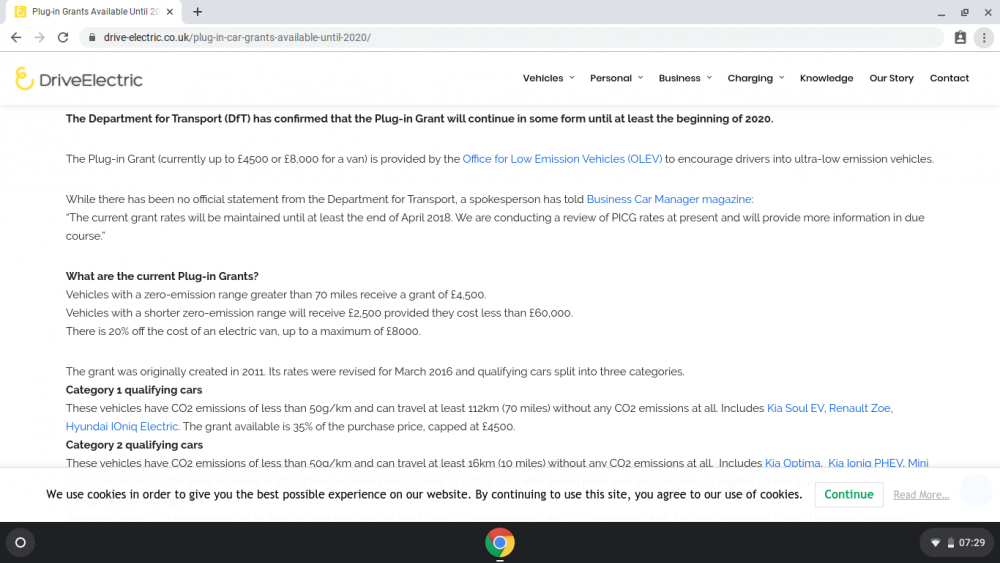Open the Wi-Fi status icon
1000x563 pixels.
tap(935, 543)
